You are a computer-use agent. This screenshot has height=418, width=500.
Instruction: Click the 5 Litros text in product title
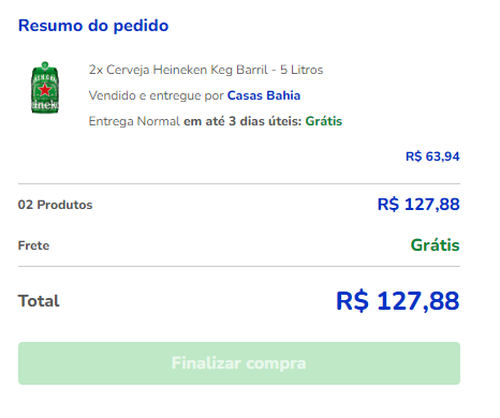tap(301, 70)
